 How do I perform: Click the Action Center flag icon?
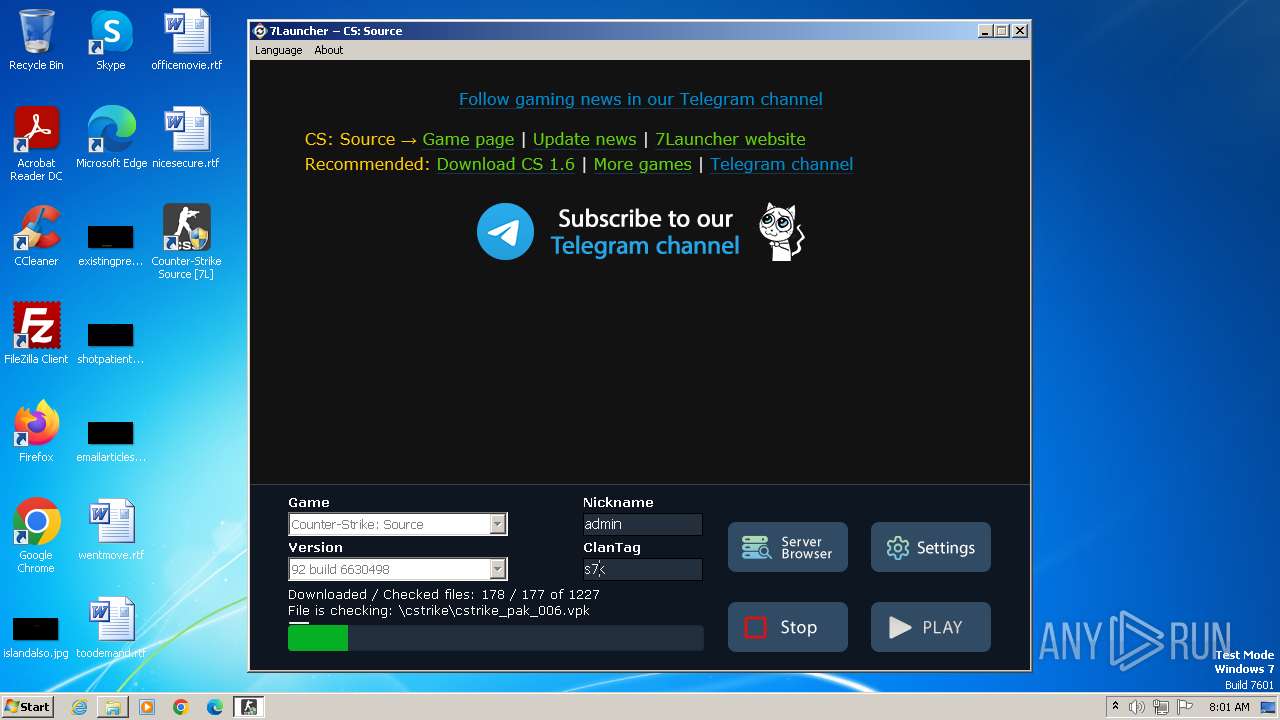point(1185,707)
